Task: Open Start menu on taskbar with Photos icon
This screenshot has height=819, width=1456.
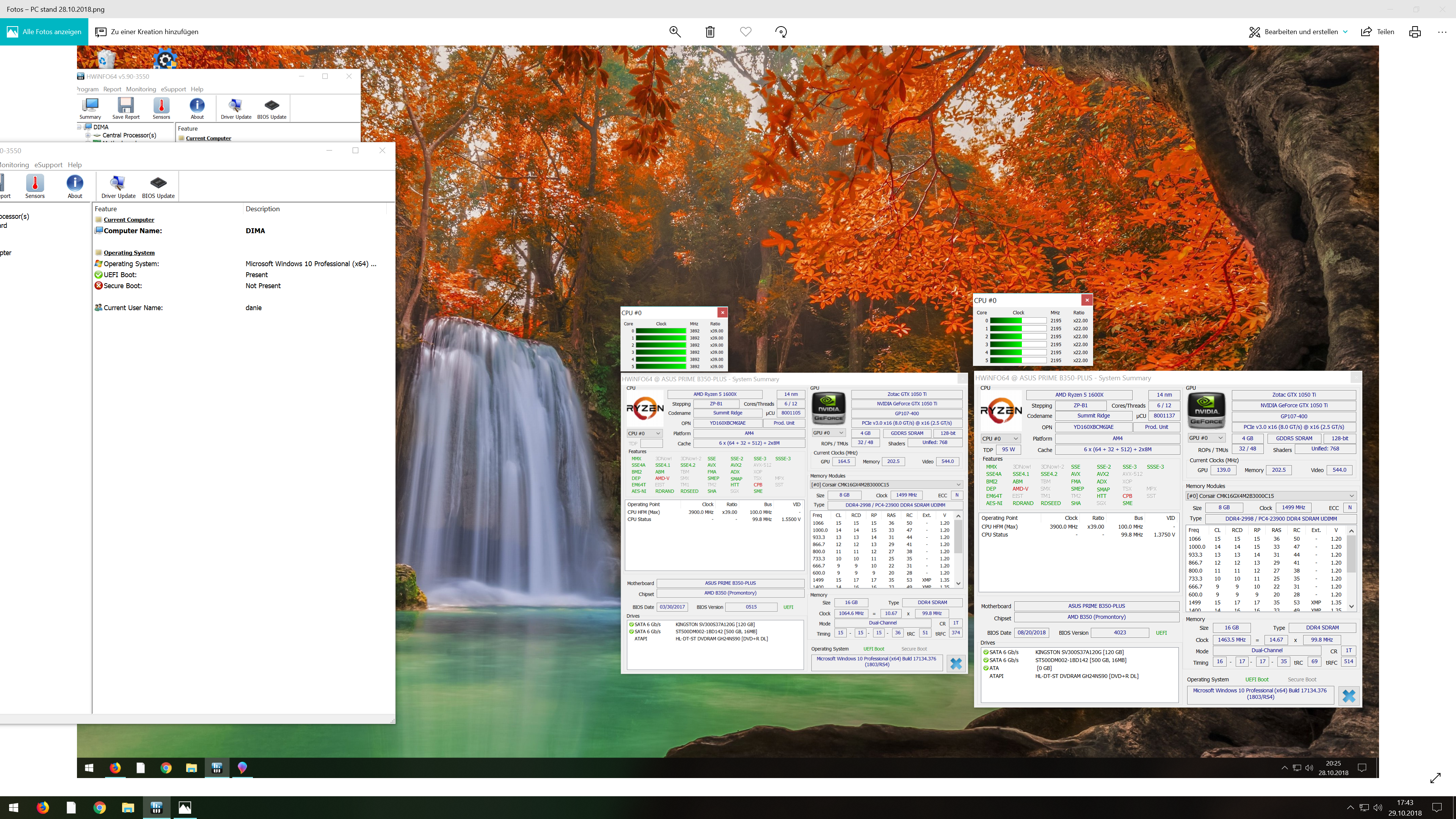Action: click(14, 808)
